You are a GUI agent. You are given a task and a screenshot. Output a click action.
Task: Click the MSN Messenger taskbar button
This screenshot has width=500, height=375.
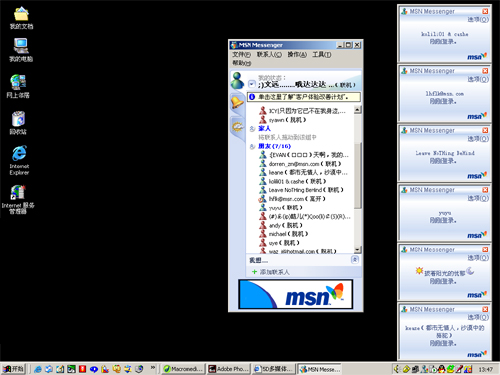pos(319,369)
